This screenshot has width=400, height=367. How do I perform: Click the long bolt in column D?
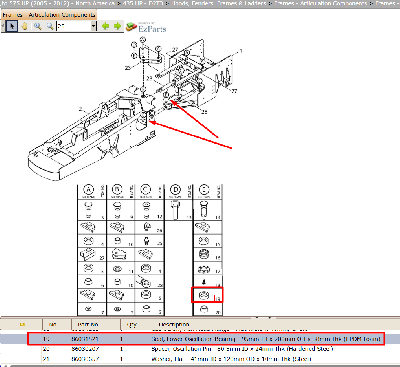(176, 210)
